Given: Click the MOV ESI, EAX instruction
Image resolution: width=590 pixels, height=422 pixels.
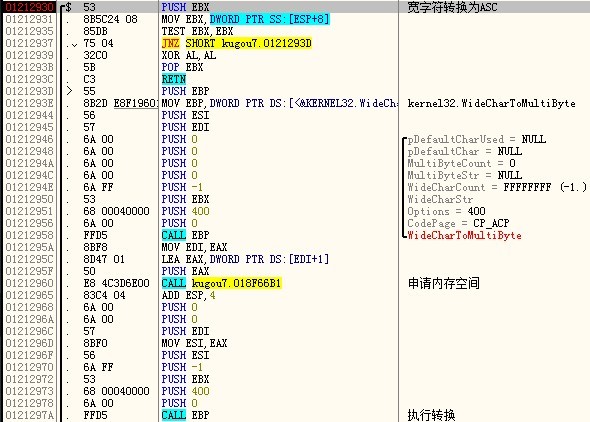Looking at the screenshot, I should coord(195,343).
